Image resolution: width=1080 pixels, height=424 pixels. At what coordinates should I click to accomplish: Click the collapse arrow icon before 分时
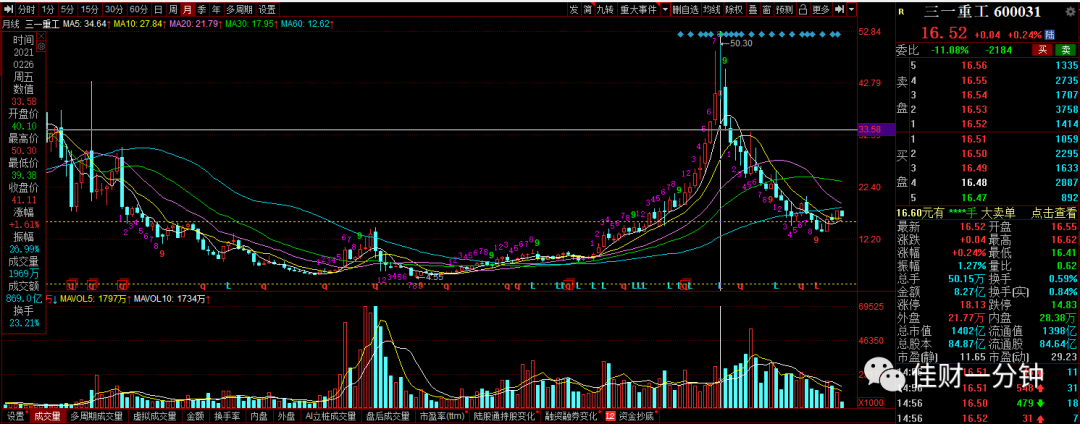(8, 10)
